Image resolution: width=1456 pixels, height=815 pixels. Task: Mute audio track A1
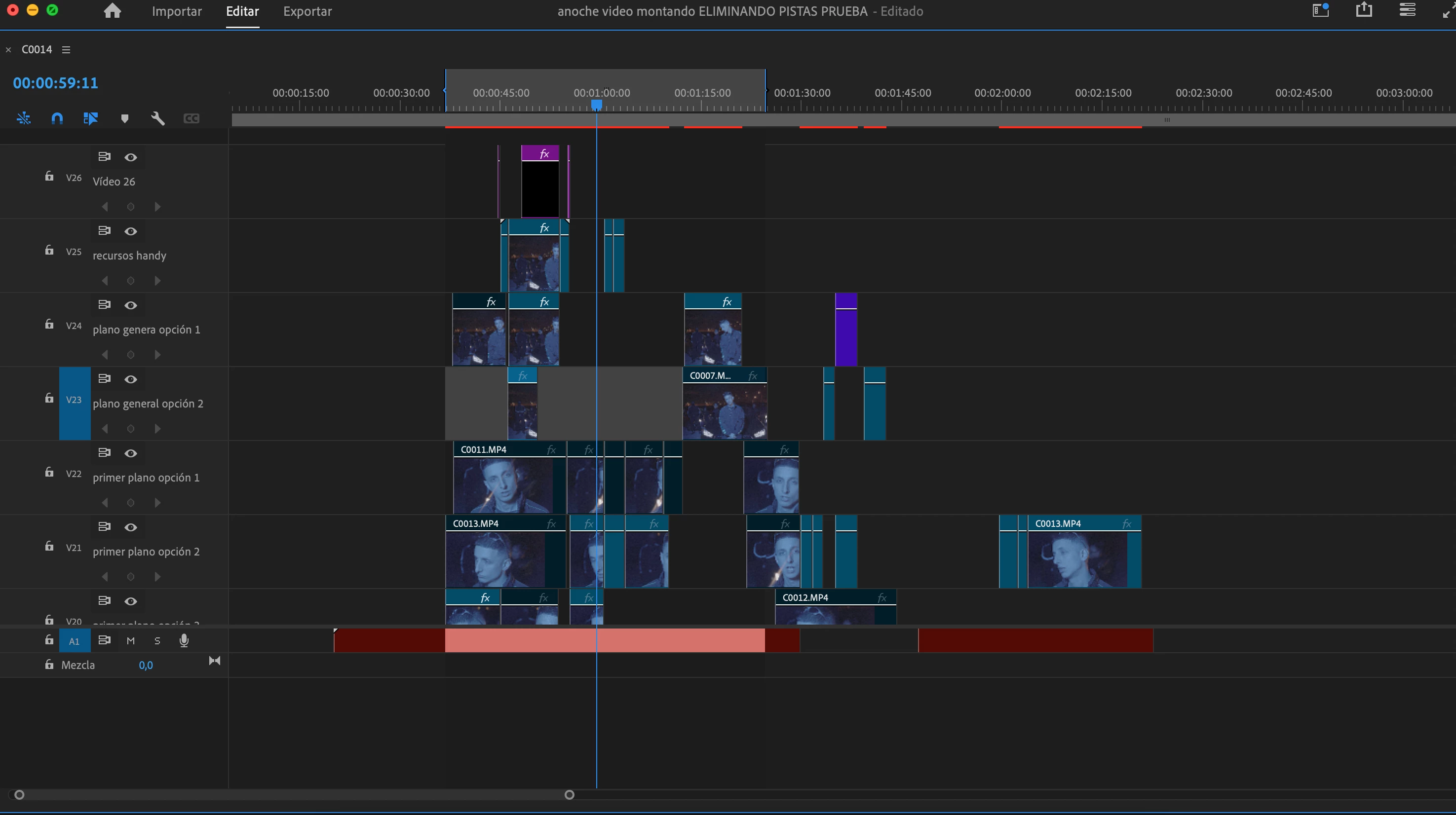pos(131,640)
